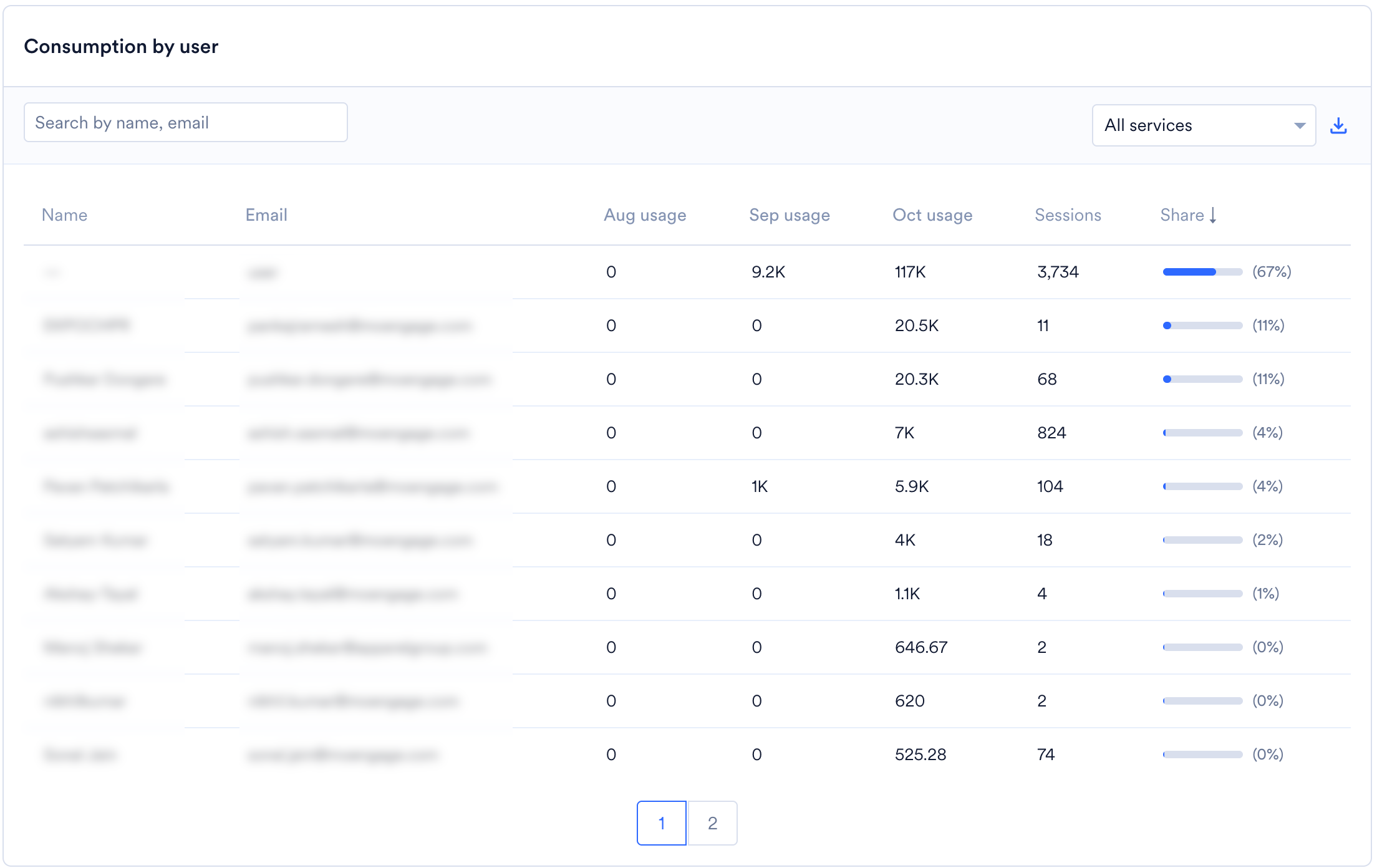The width and height of the screenshot is (1377, 868).
Task: Click the 1K Sep usage cell
Action: 760,486
